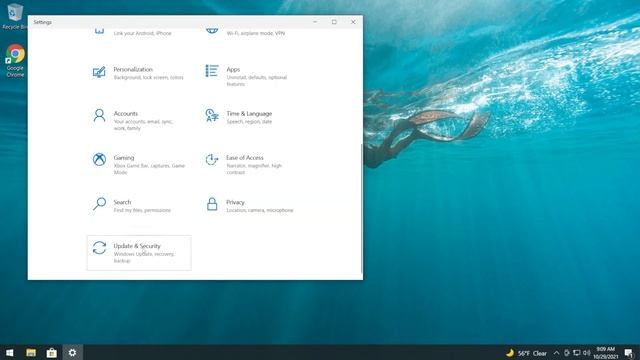Open the Privacy lock icon
Screen dimensions: 640x360
point(212,204)
